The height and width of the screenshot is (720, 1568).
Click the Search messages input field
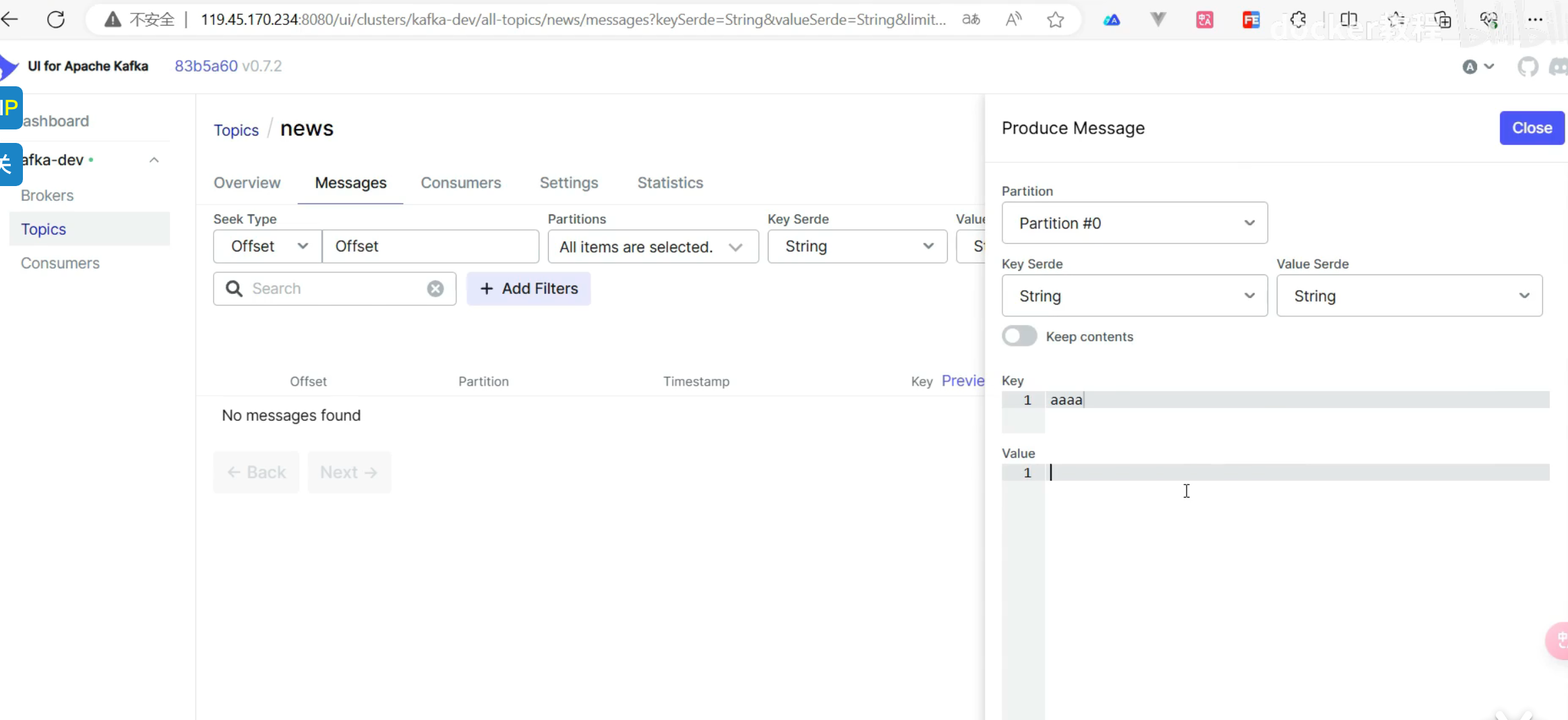pyautogui.click(x=335, y=289)
